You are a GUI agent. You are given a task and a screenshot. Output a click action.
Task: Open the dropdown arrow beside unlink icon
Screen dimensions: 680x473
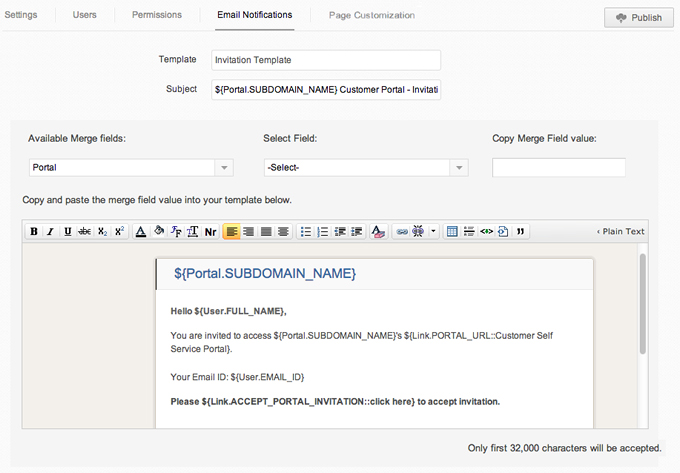pos(433,231)
